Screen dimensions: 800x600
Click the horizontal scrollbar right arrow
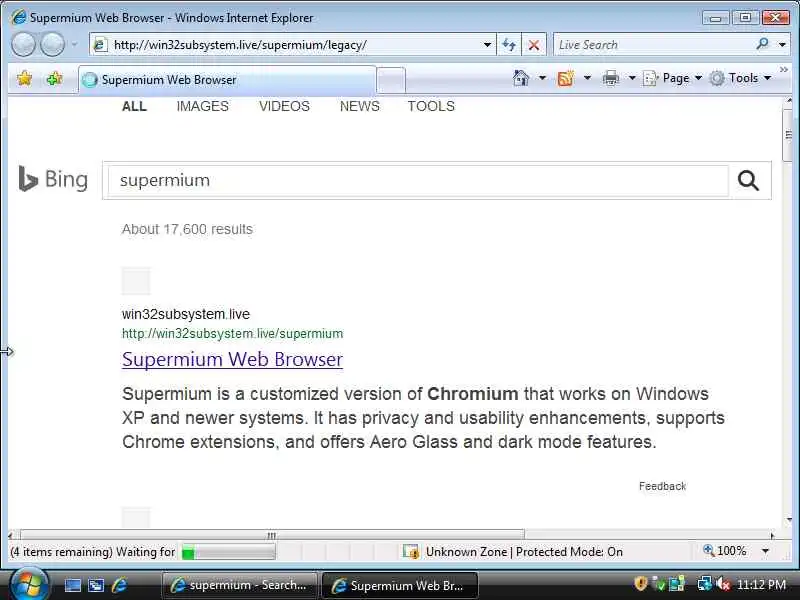pyautogui.click(x=772, y=536)
